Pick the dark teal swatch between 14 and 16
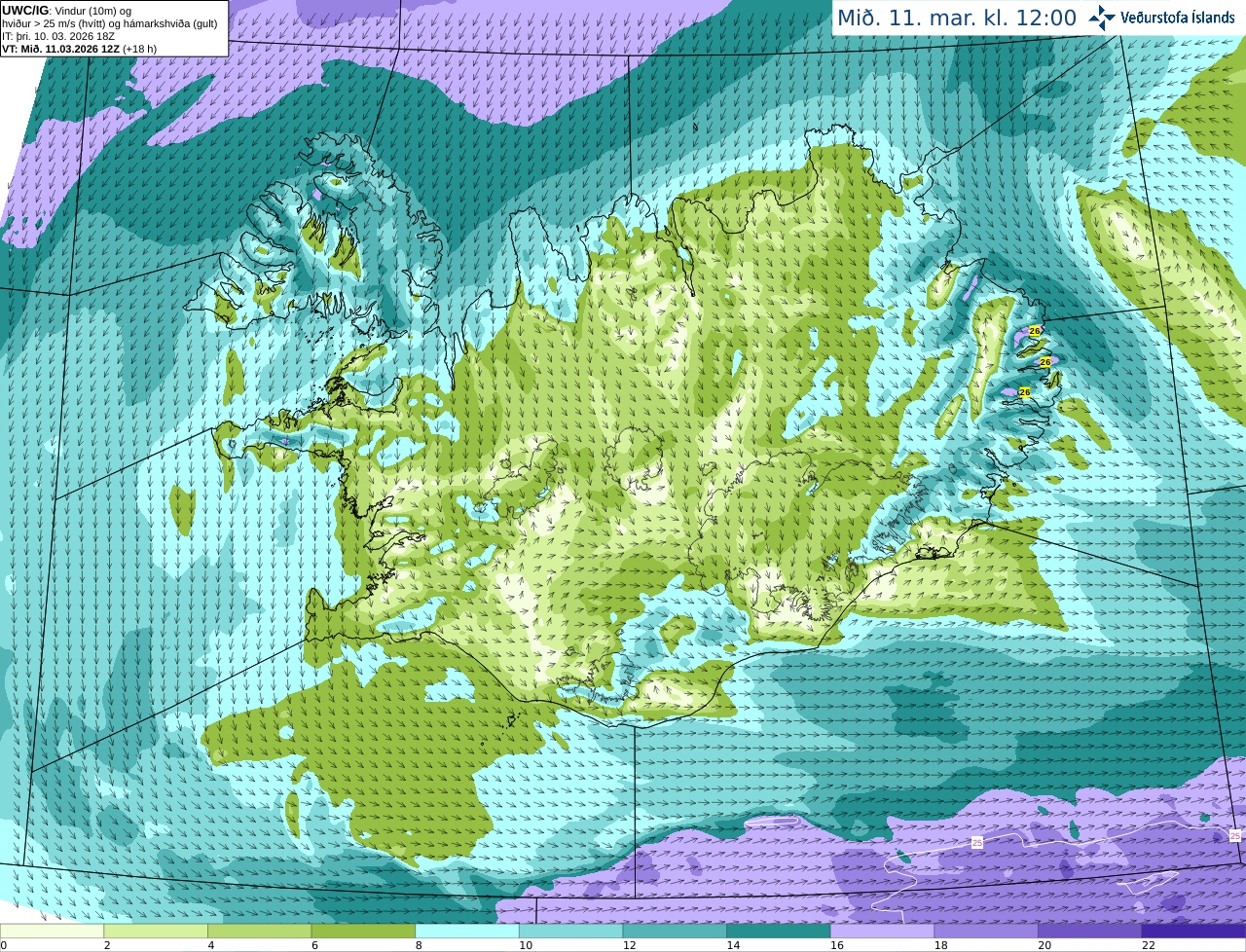The width and height of the screenshot is (1246, 952). pos(779,932)
